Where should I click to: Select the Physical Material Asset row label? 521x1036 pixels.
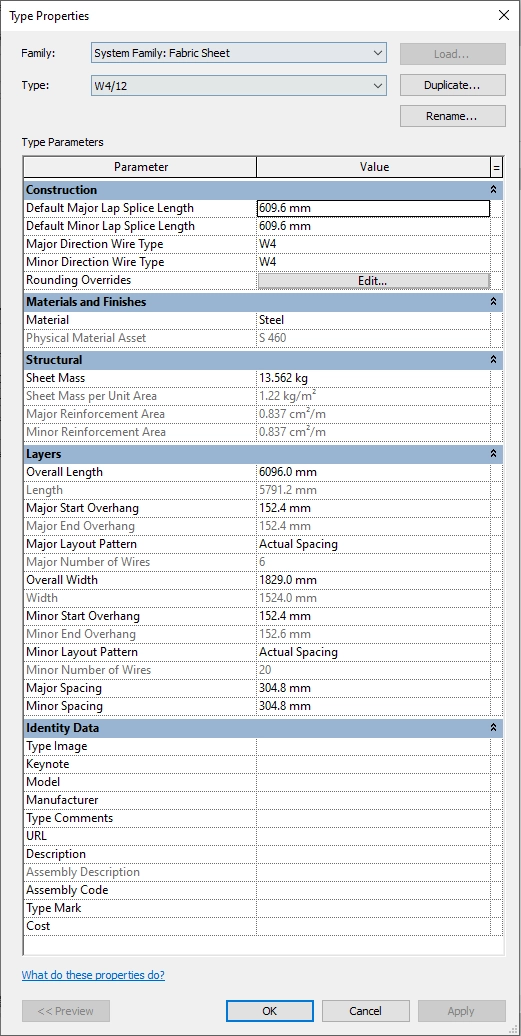coord(86,338)
